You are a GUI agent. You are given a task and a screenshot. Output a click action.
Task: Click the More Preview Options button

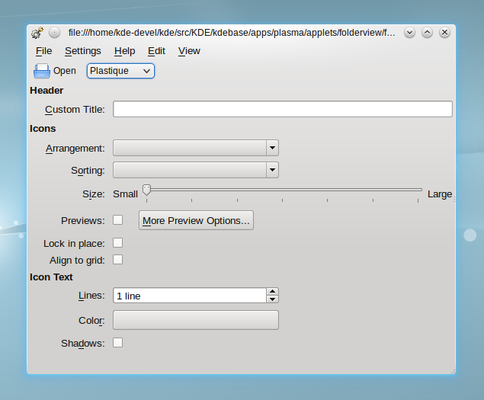[x=196, y=220]
